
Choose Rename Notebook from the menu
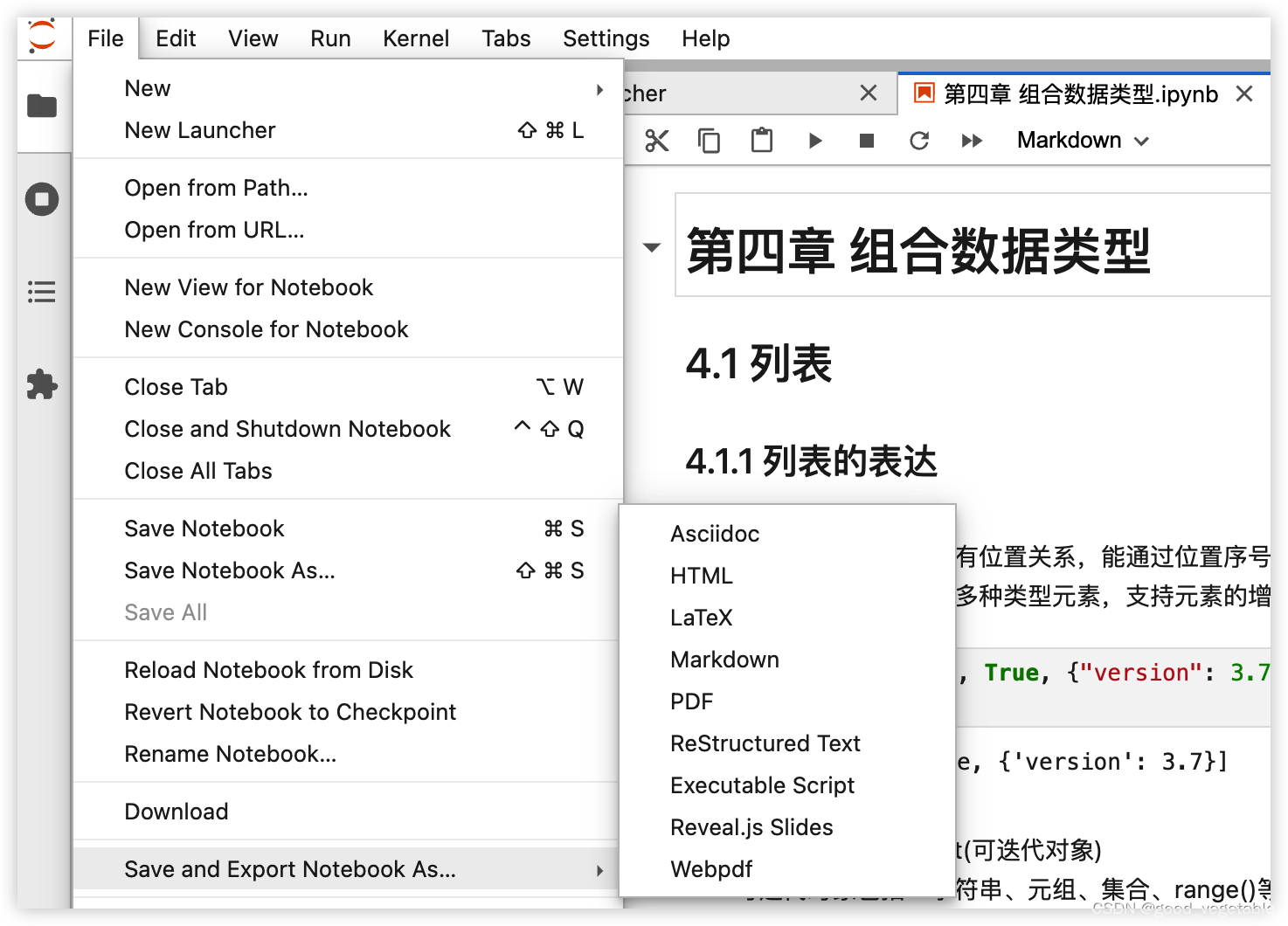pyautogui.click(x=231, y=753)
